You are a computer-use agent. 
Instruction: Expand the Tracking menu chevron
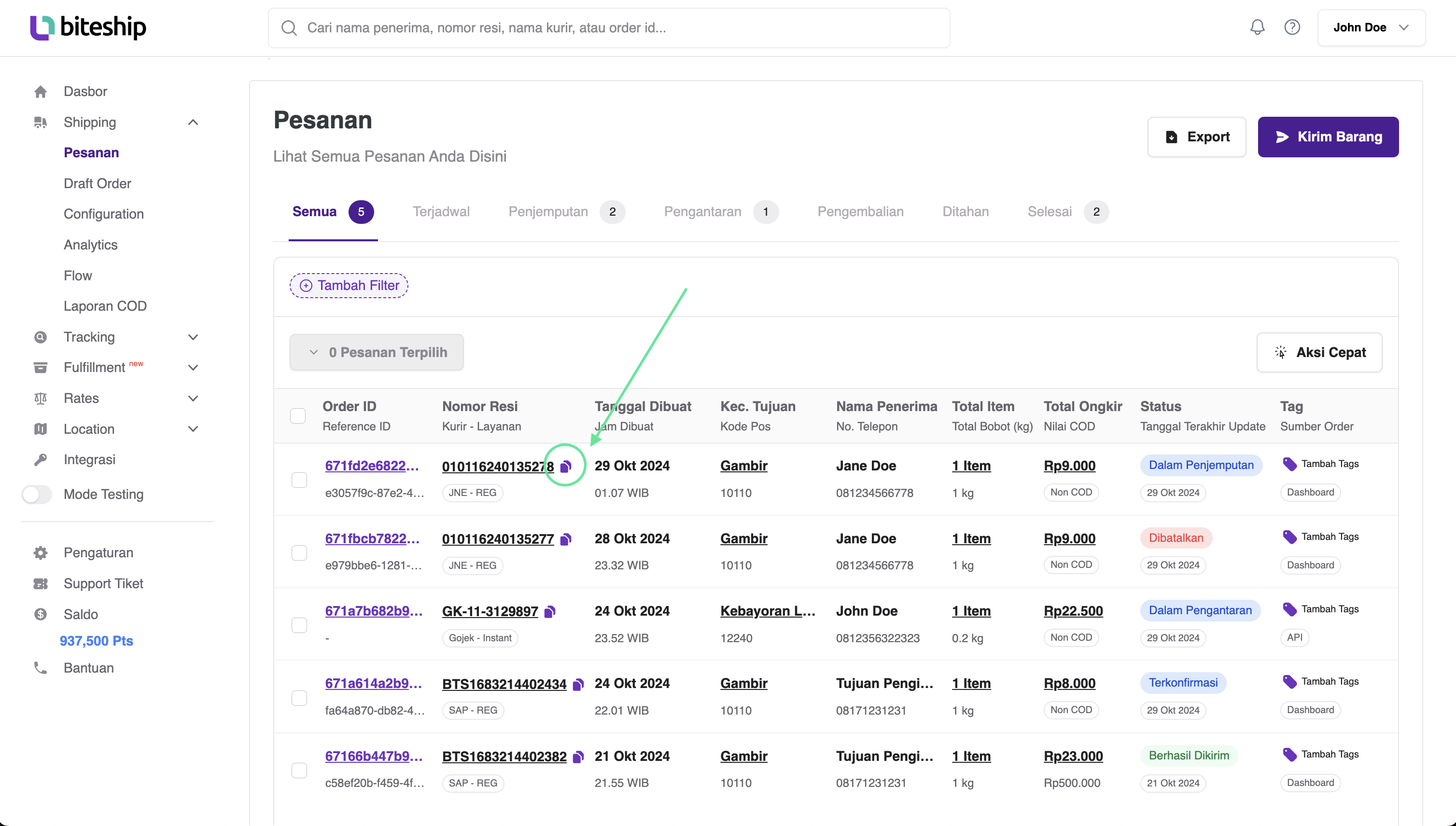[x=193, y=337]
